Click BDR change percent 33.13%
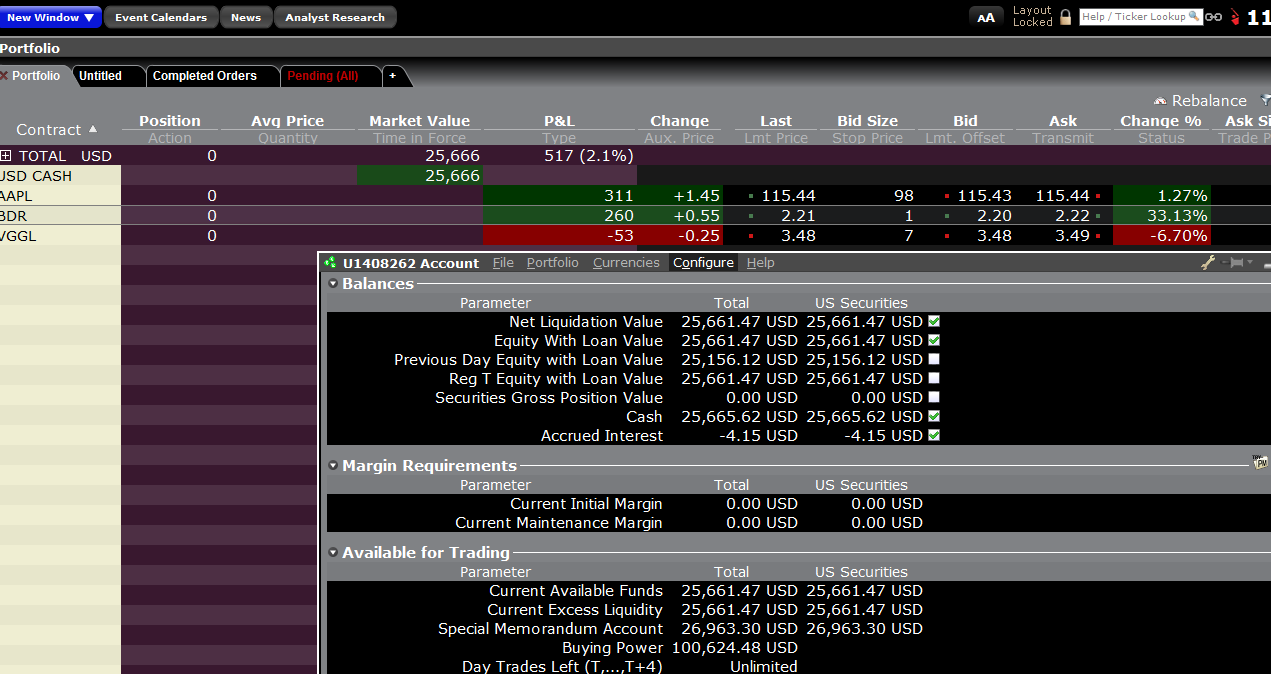Image resolution: width=1271 pixels, height=674 pixels. pyautogui.click(x=1175, y=216)
